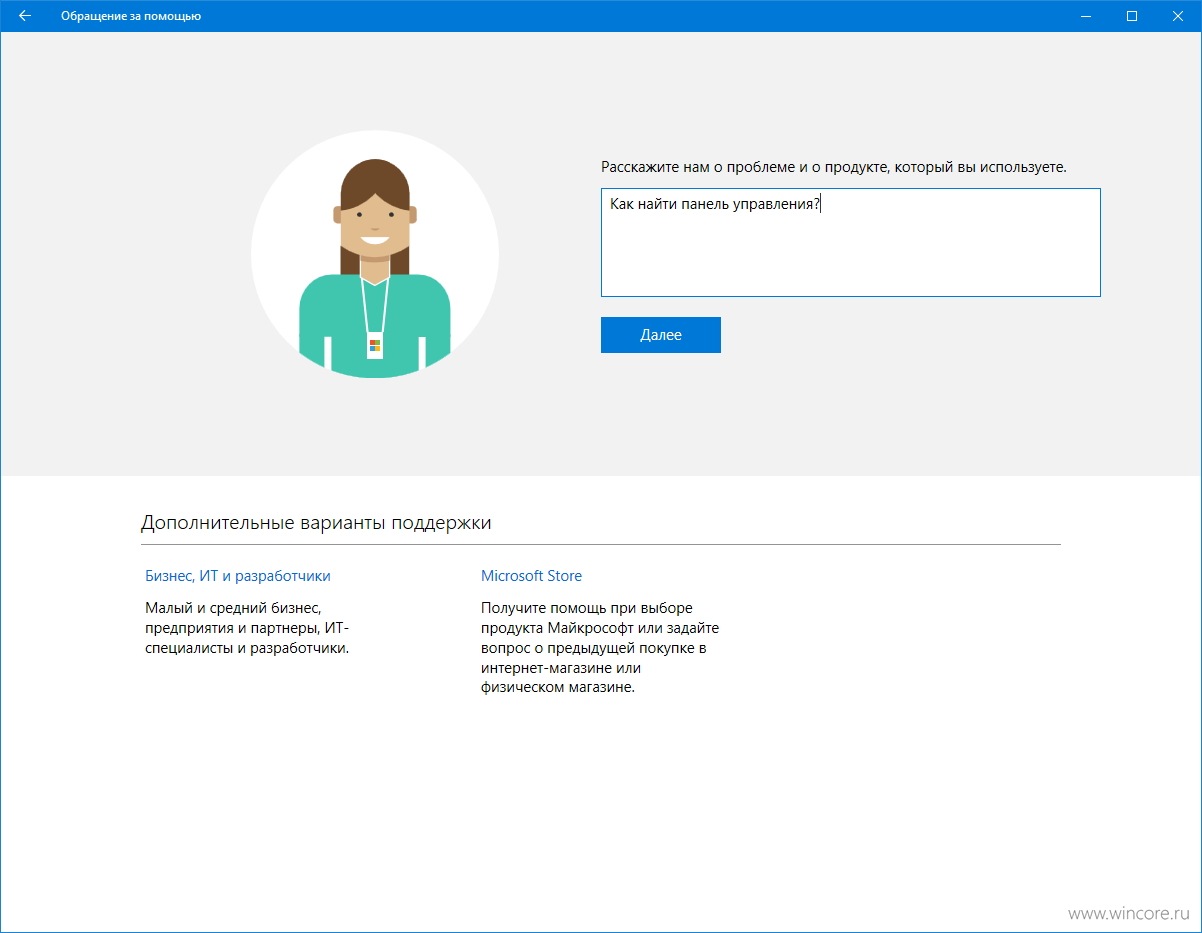
Task: Close the Обращение за помощью window
Action: tap(1178, 16)
